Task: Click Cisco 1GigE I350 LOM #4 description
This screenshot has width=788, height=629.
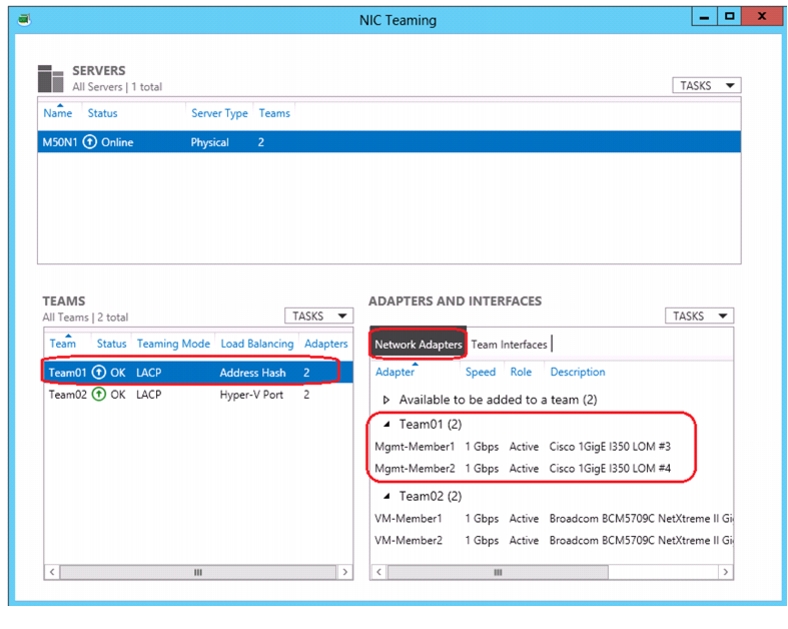Action: (x=610, y=468)
